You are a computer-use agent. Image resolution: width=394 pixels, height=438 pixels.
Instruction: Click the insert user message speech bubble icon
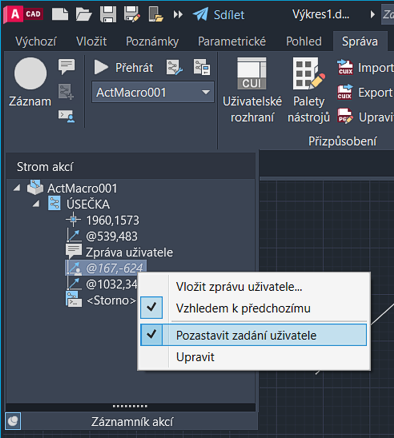point(67,66)
